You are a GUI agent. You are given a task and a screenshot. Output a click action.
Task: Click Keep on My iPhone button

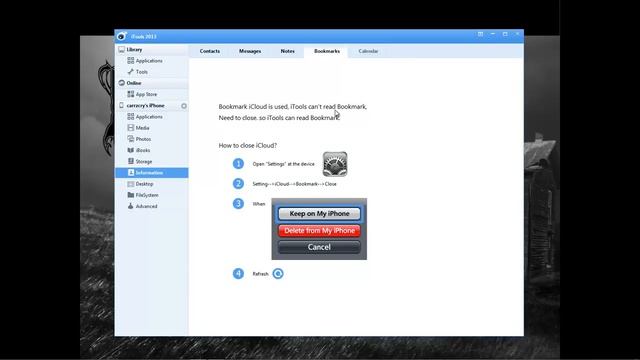pyautogui.click(x=319, y=213)
